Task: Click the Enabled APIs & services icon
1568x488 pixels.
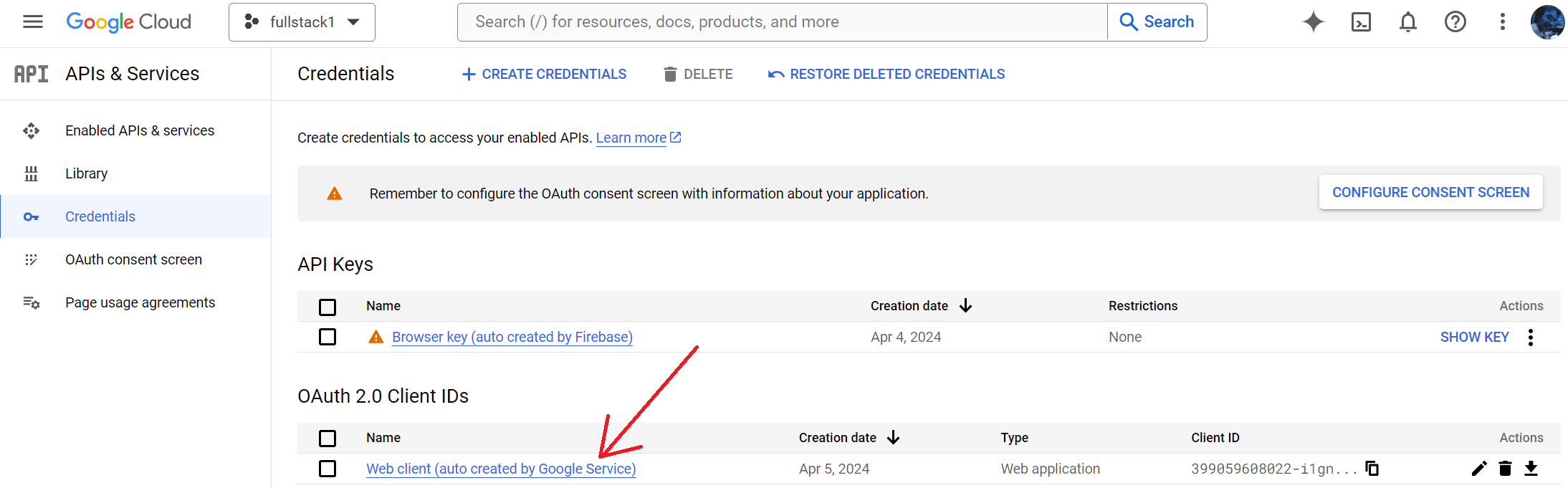Action: [x=31, y=130]
